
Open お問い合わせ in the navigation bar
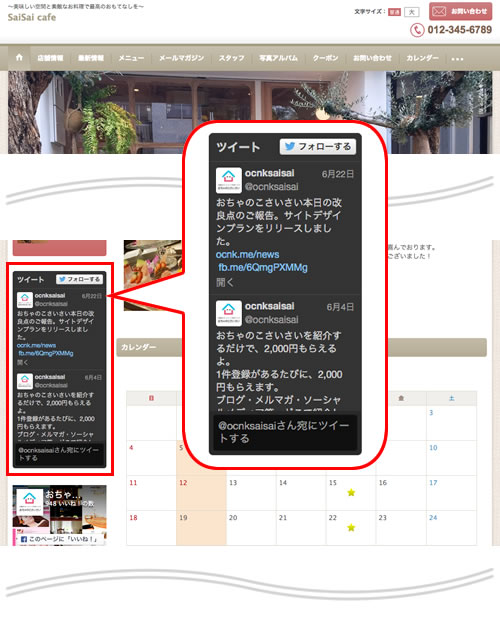[x=372, y=58]
